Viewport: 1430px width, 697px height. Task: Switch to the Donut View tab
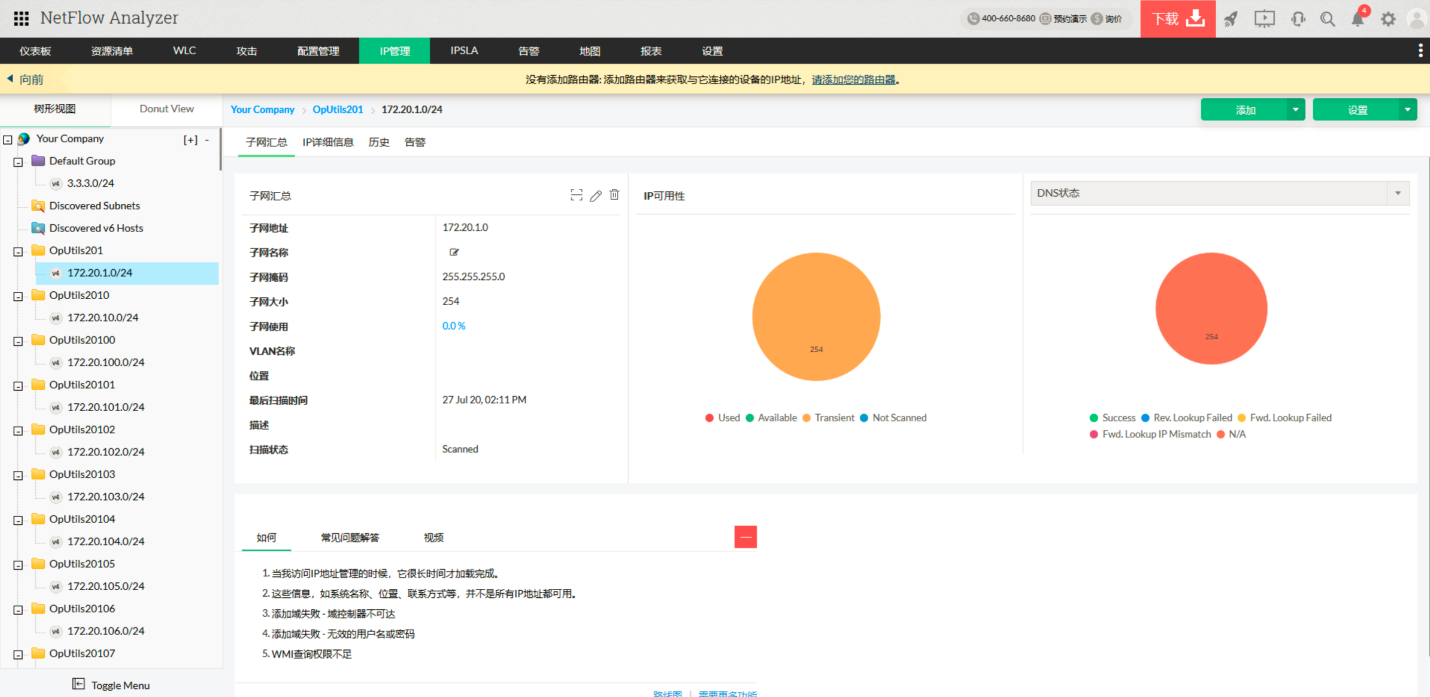click(167, 109)
